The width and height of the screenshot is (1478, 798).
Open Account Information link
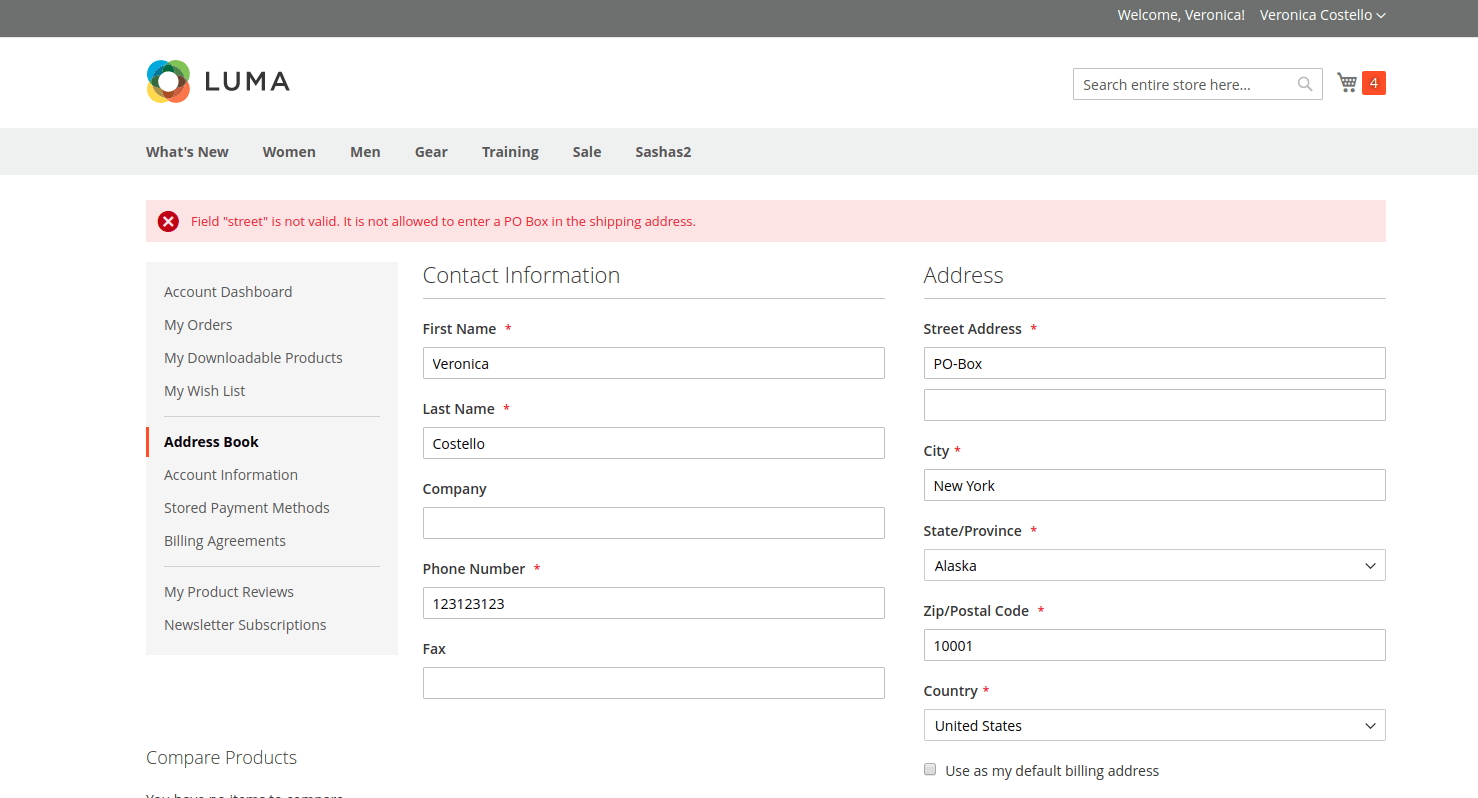pos(231,475)
